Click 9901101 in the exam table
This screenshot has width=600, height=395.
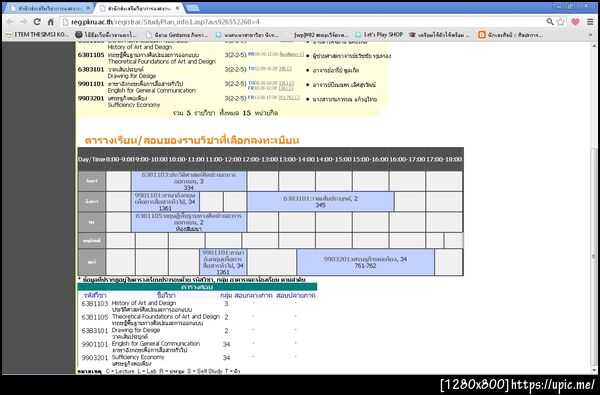(x=95, y=344)
